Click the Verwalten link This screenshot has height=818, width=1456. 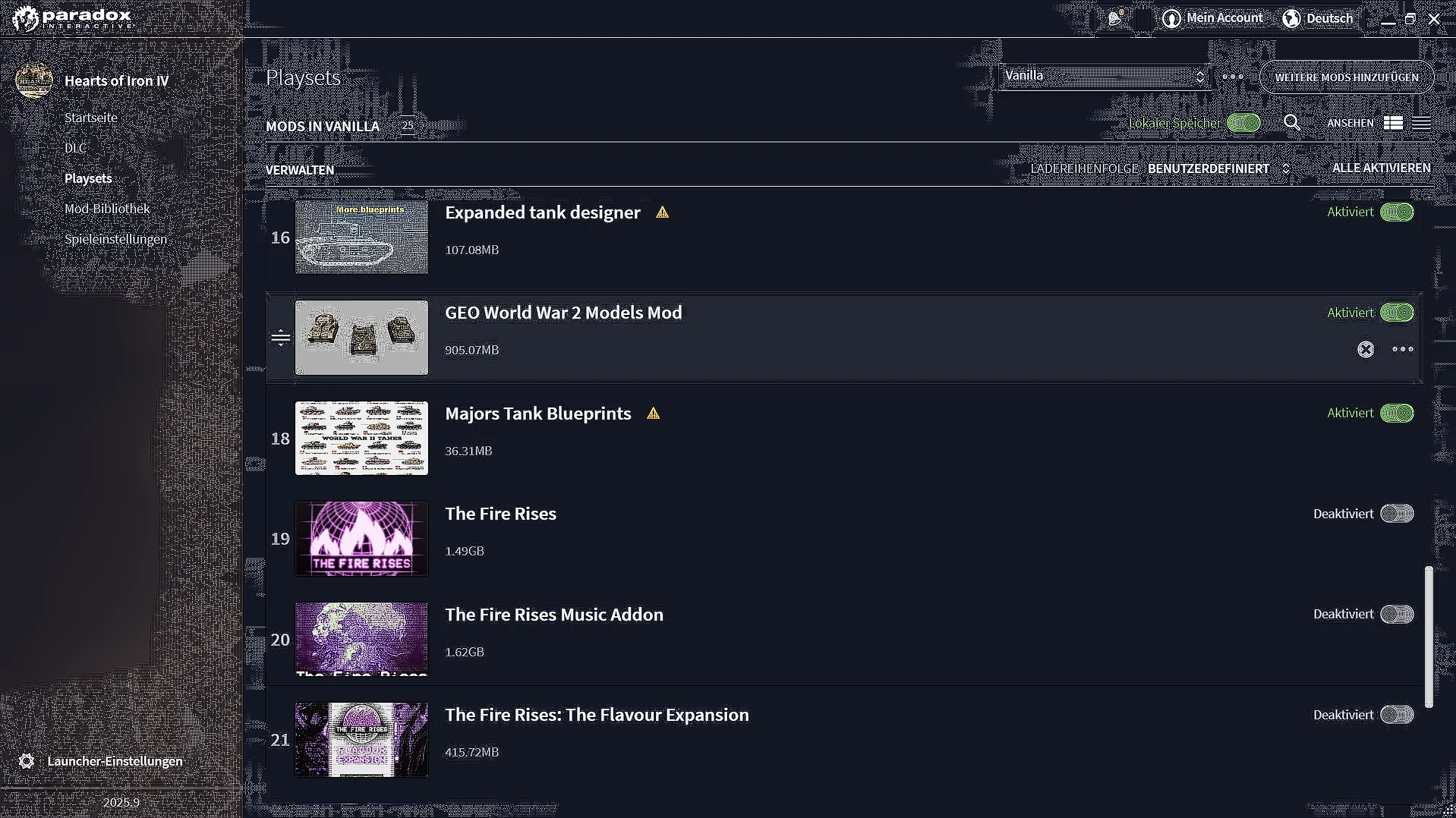click(300, 170)
